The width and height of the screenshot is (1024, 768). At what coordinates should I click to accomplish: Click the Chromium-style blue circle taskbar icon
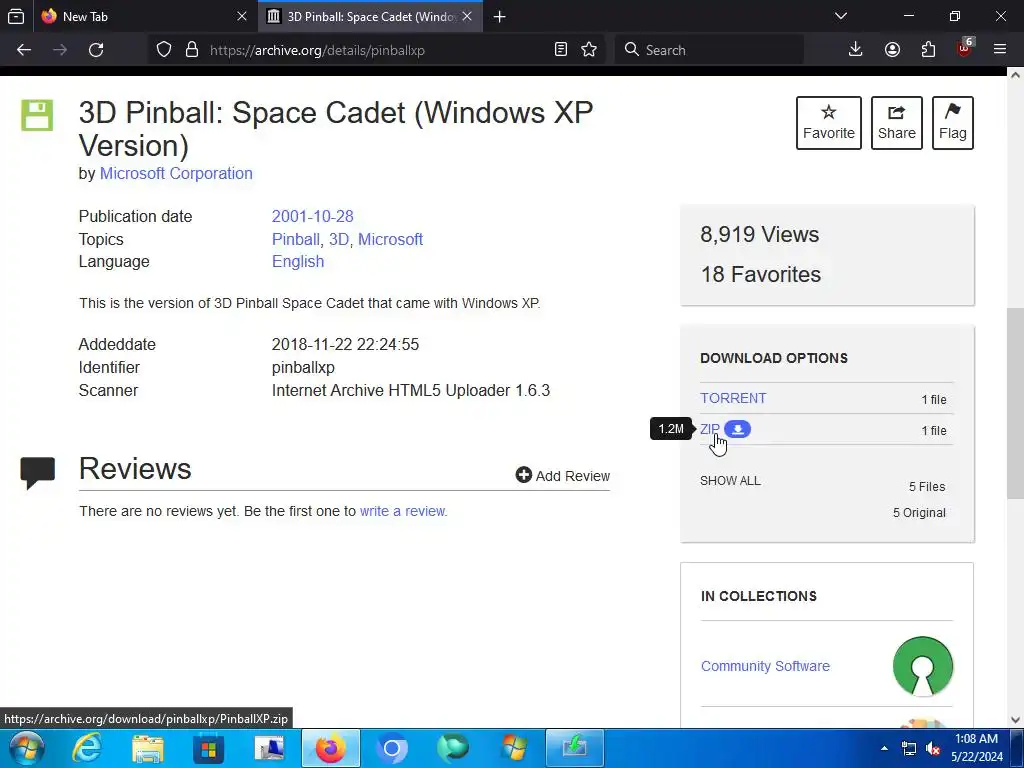pyautogui.click(x=392, y=748)
